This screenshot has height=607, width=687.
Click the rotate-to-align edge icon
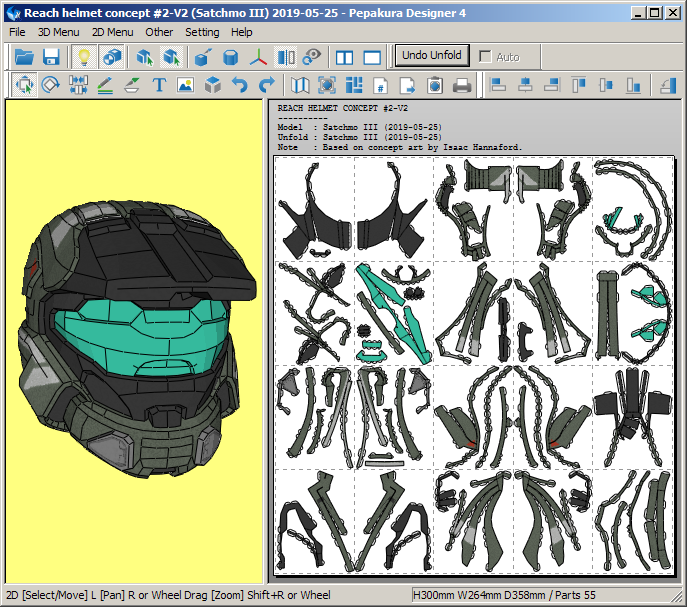pos(668,85)
